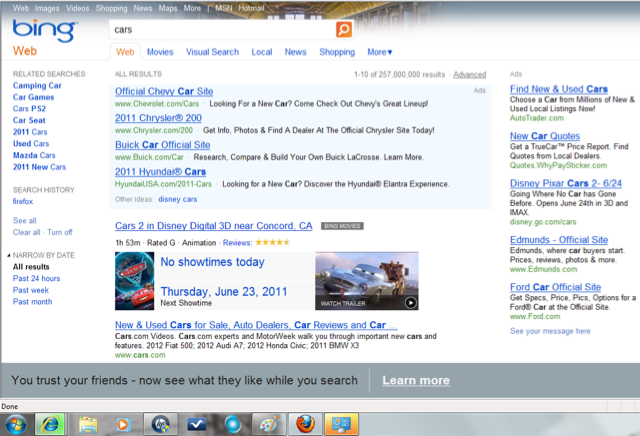This screenshot has height=436, width=640.
Task: Open Windows Start orb
Action: point(16,425)
